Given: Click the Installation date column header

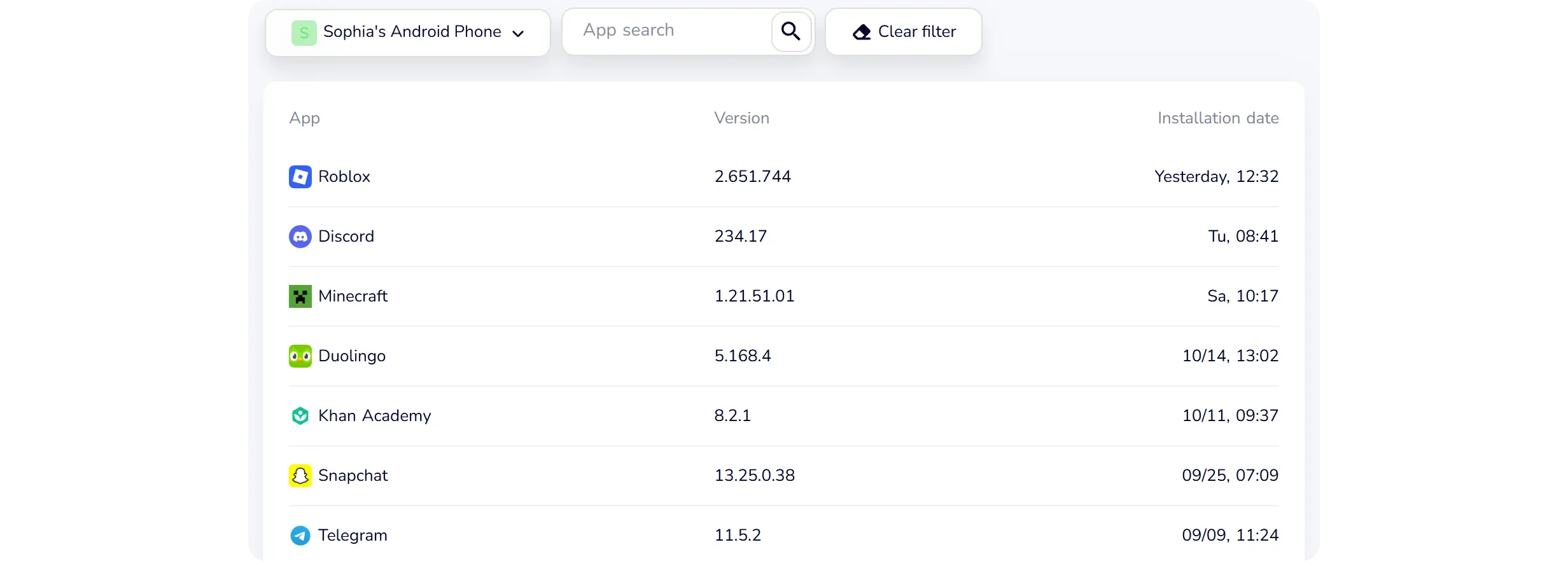Looking at the screenshot, I should pos(1218,118).
